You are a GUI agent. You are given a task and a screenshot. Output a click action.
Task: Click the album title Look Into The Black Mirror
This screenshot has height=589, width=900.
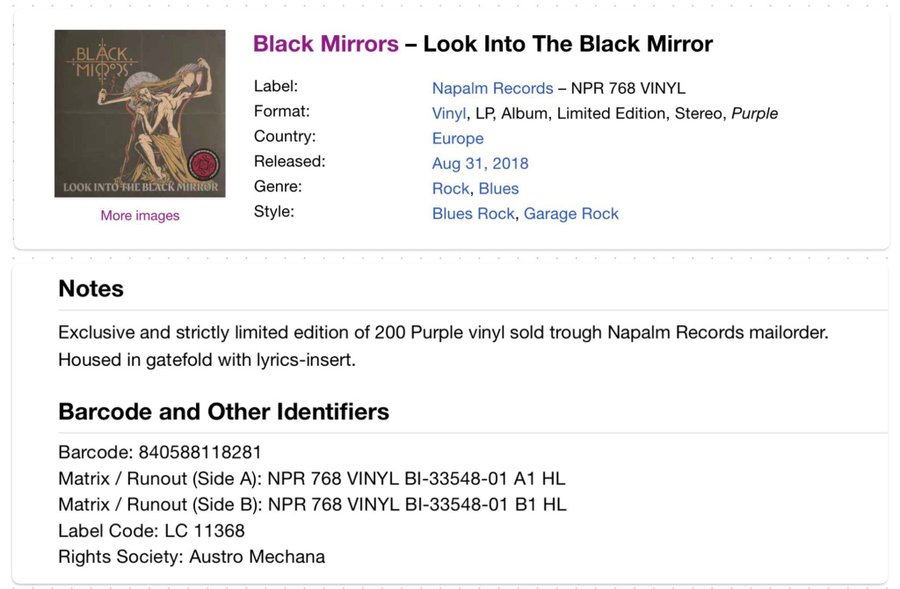point(568,44)
